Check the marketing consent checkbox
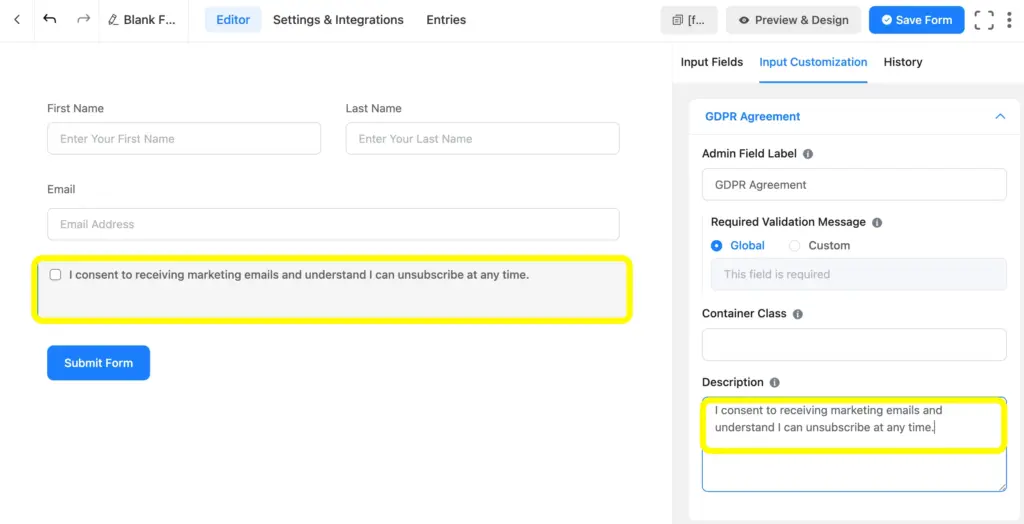This screenshot has width=1024, height=524. (x=56, y=275)
